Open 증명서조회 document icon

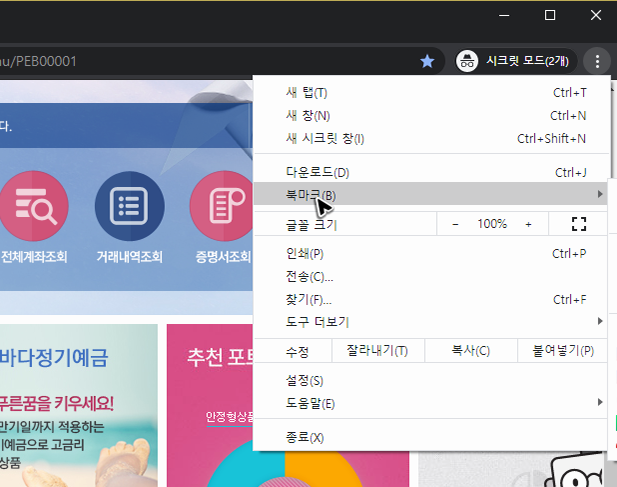(x=222, y=206)
